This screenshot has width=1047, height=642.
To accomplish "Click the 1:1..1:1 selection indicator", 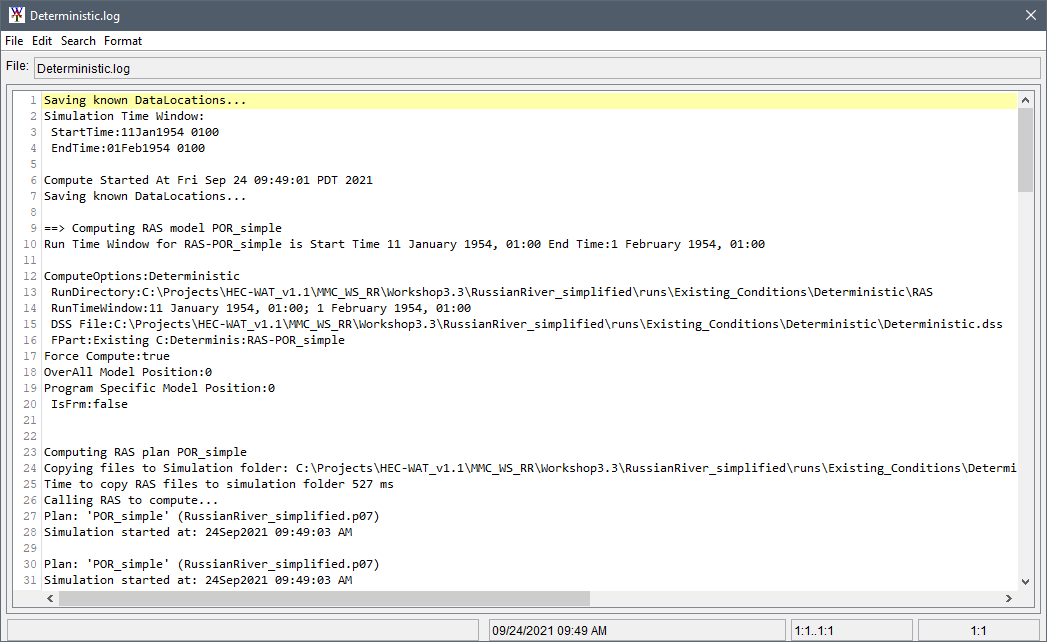I will [x=851, y=630].
